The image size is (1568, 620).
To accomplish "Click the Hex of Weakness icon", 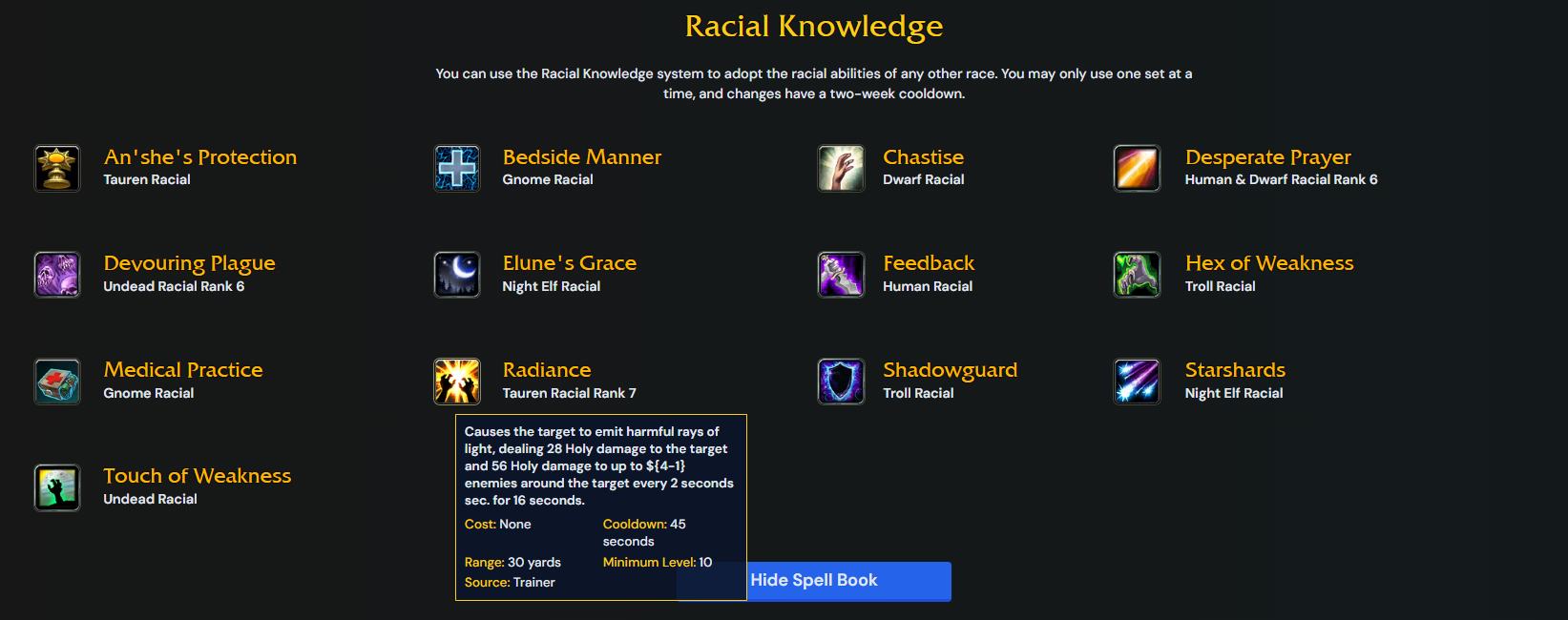I will coord(1137,275).
